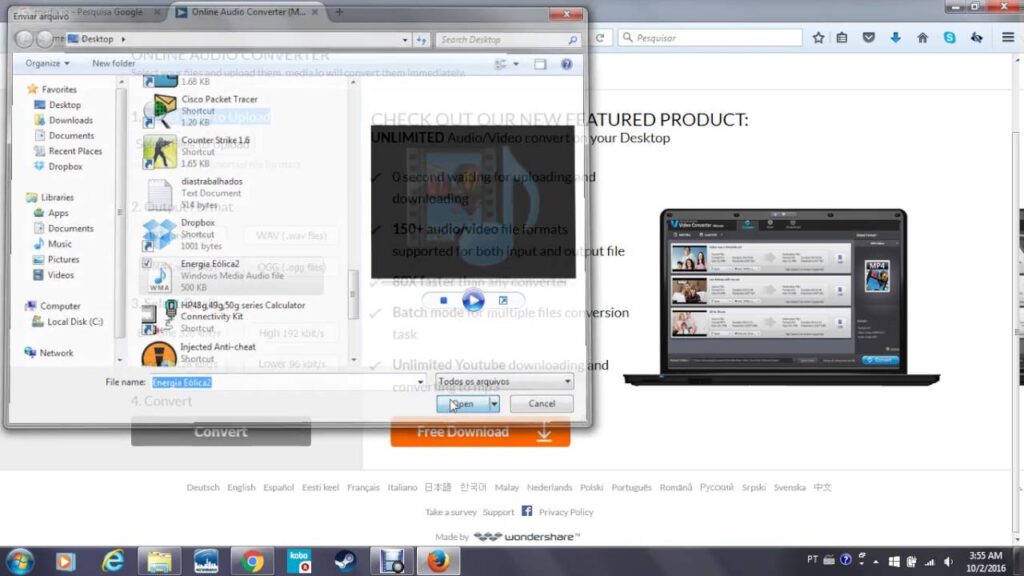The image size is (1024, 576).
Task: Open the change view dropdown arrow
Action: (x=516, y=64)
